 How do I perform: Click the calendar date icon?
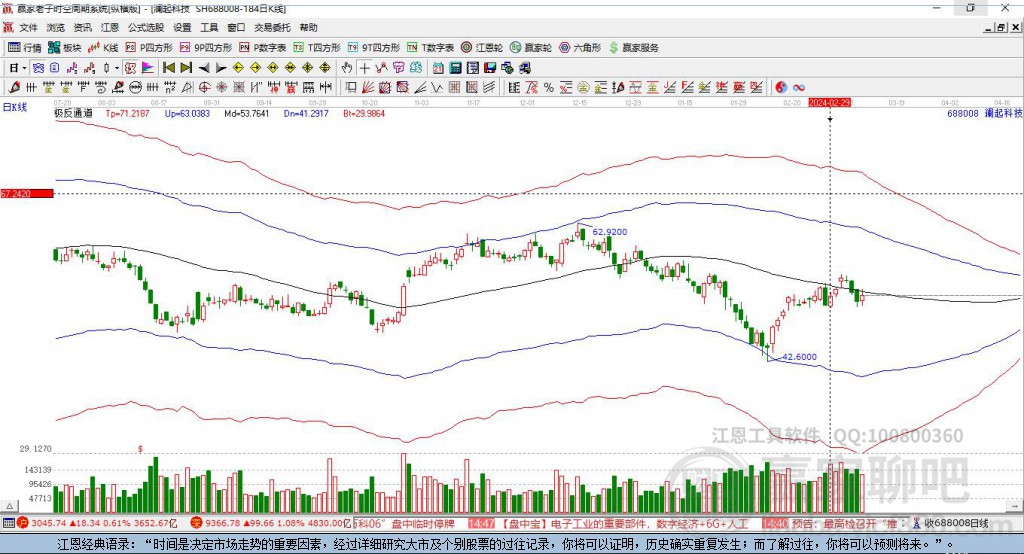[x=438, y=68]
